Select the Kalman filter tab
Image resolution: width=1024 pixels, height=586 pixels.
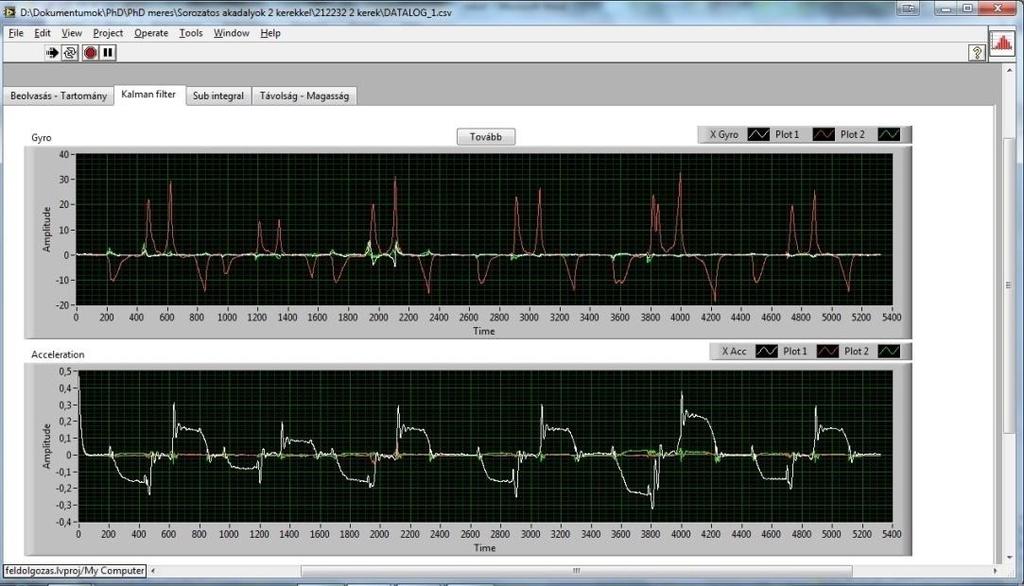[x=149, y=95]
